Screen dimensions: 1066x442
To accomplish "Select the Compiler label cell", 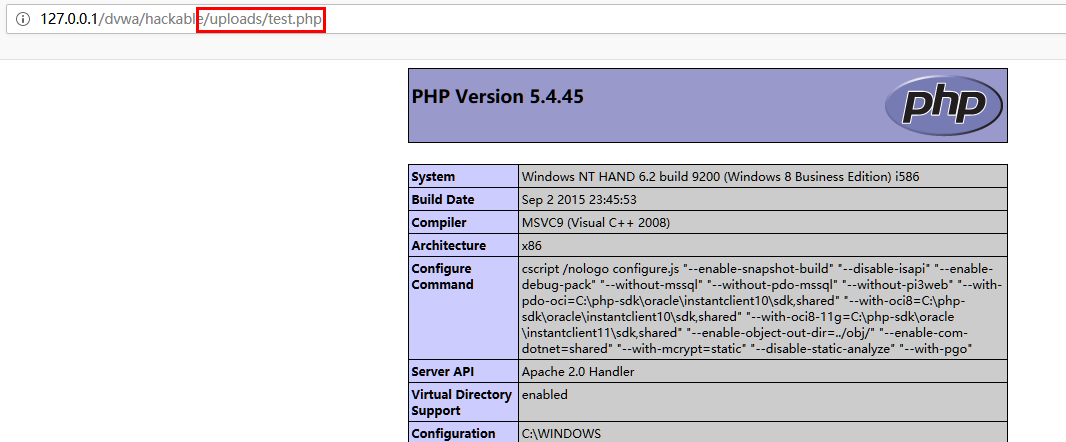I will click(x=439, y=223).
